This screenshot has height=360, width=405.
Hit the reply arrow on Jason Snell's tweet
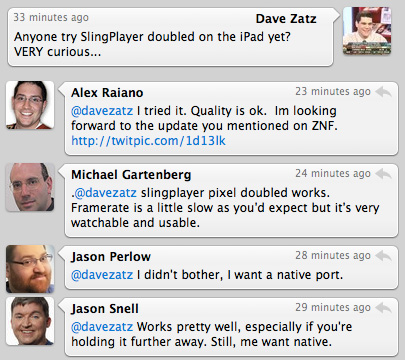coord(383,308)
